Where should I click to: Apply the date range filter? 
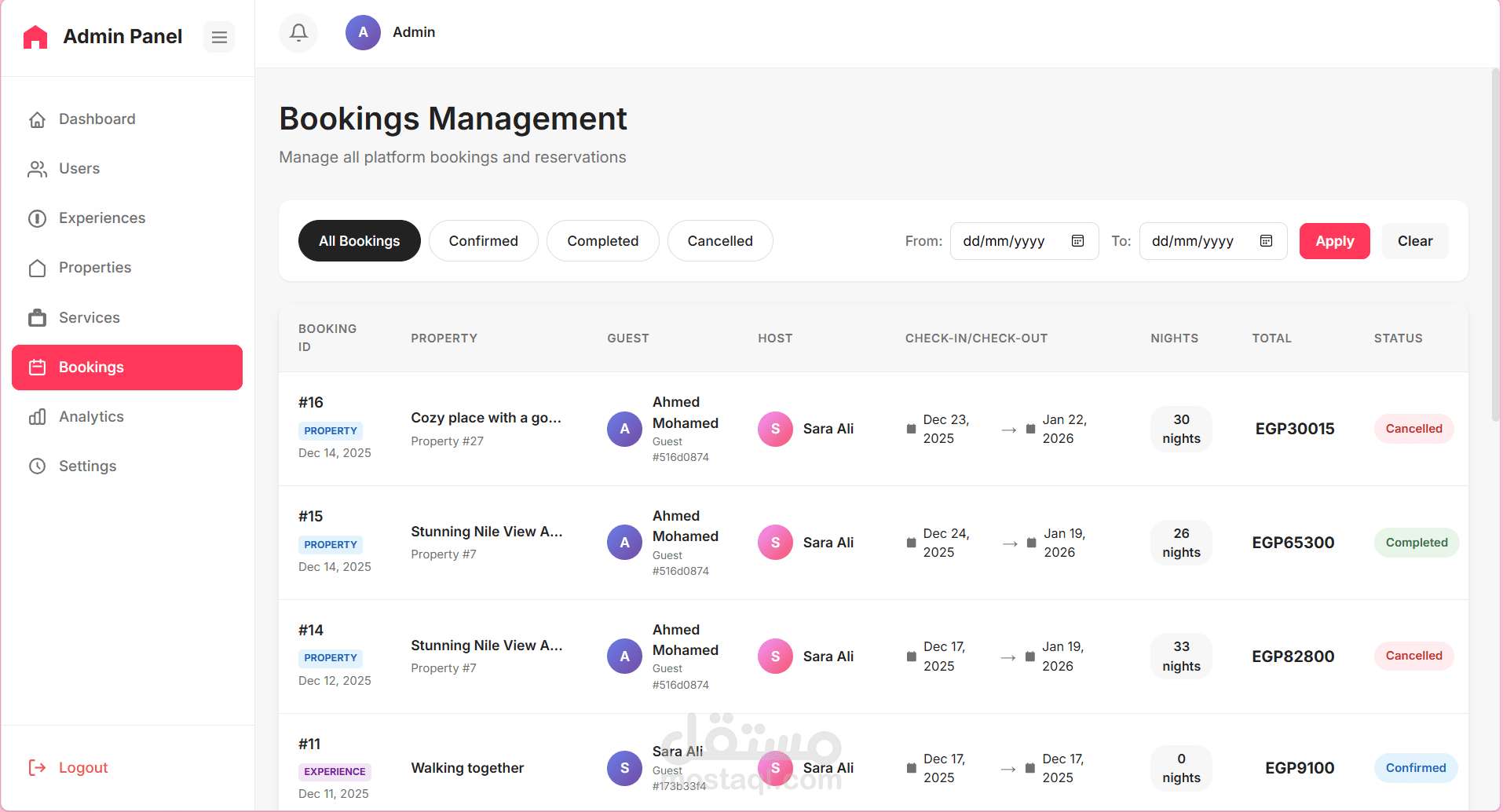tap(1334, 241)
